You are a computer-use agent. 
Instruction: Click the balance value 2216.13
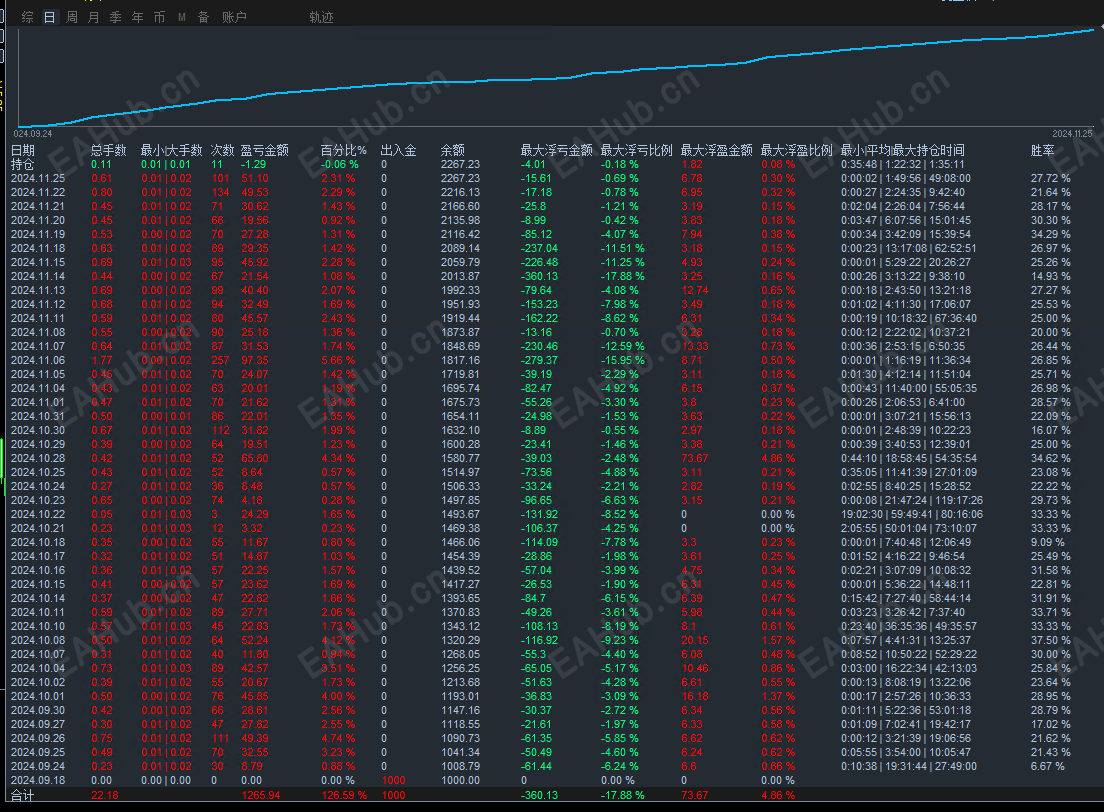pyautogui.click(x=460, y=192)
